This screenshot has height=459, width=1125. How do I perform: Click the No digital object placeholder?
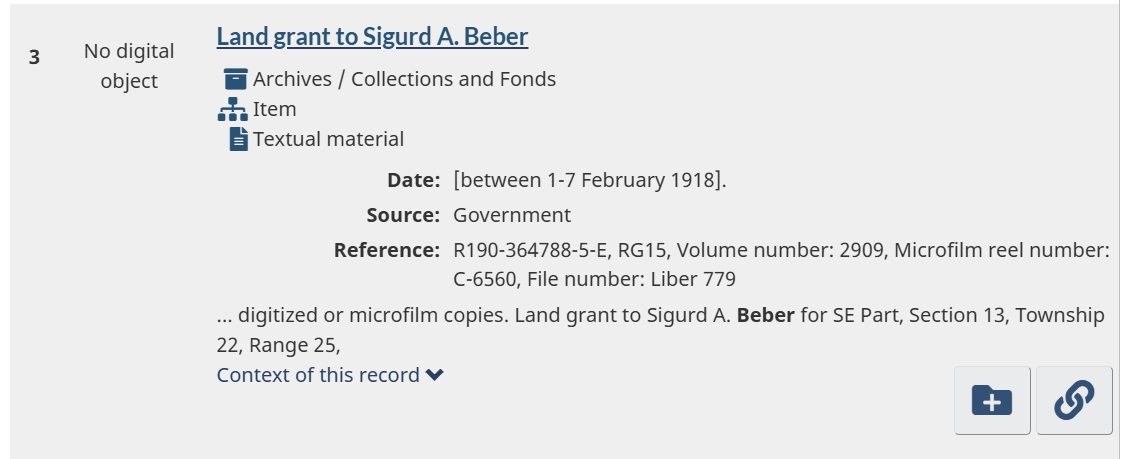pos(129,66)
